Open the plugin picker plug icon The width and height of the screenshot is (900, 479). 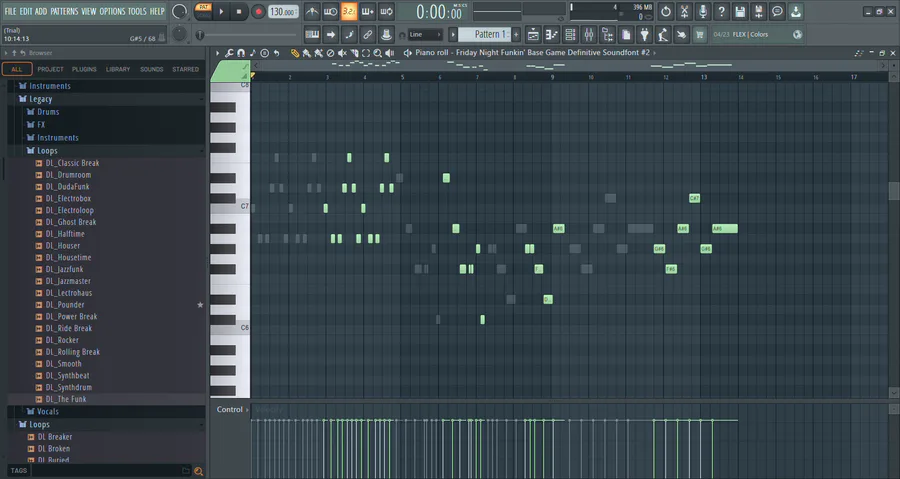click(x=645, y=34)
